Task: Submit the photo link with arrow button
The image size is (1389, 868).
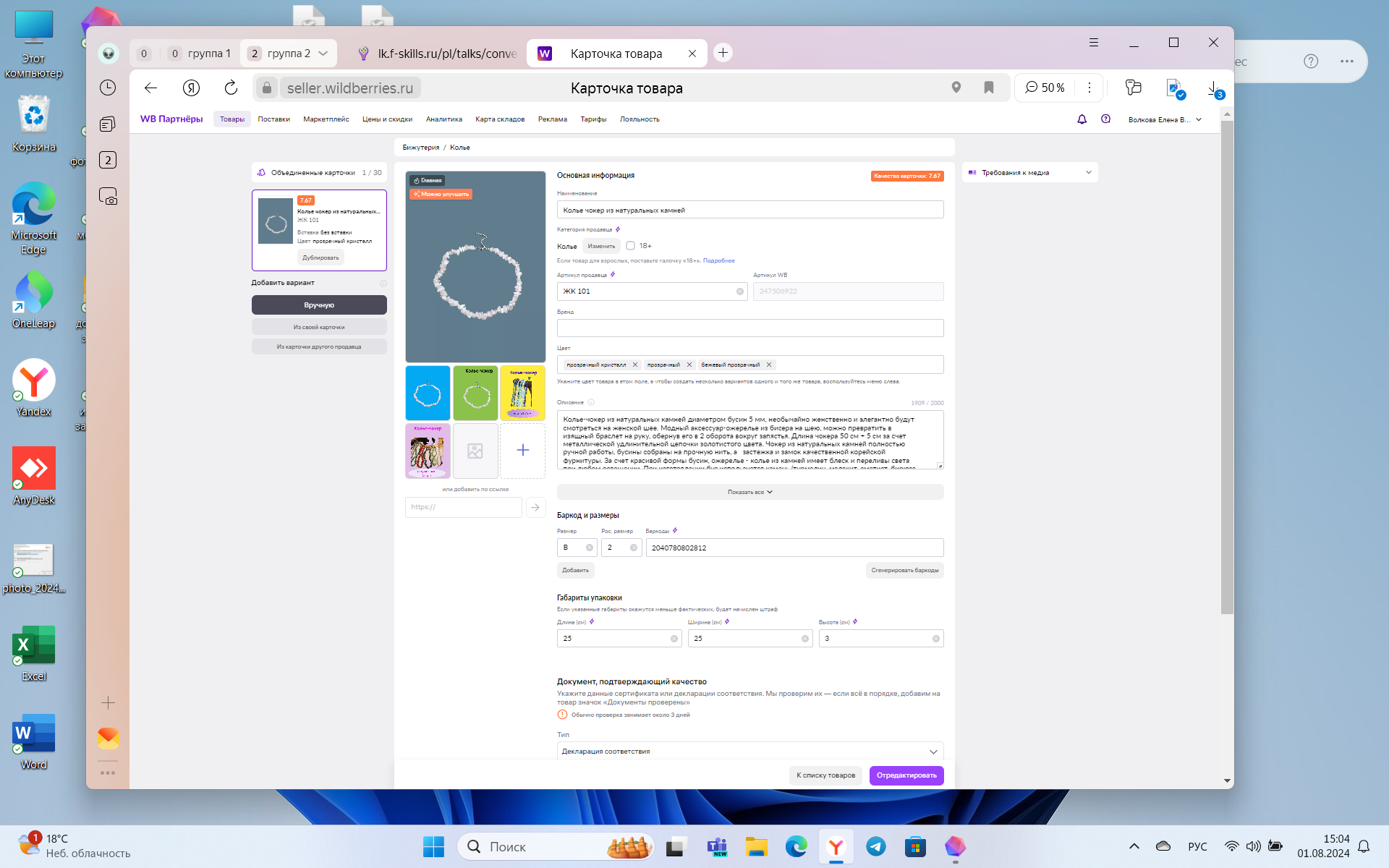Action: [x=535, y=507]
